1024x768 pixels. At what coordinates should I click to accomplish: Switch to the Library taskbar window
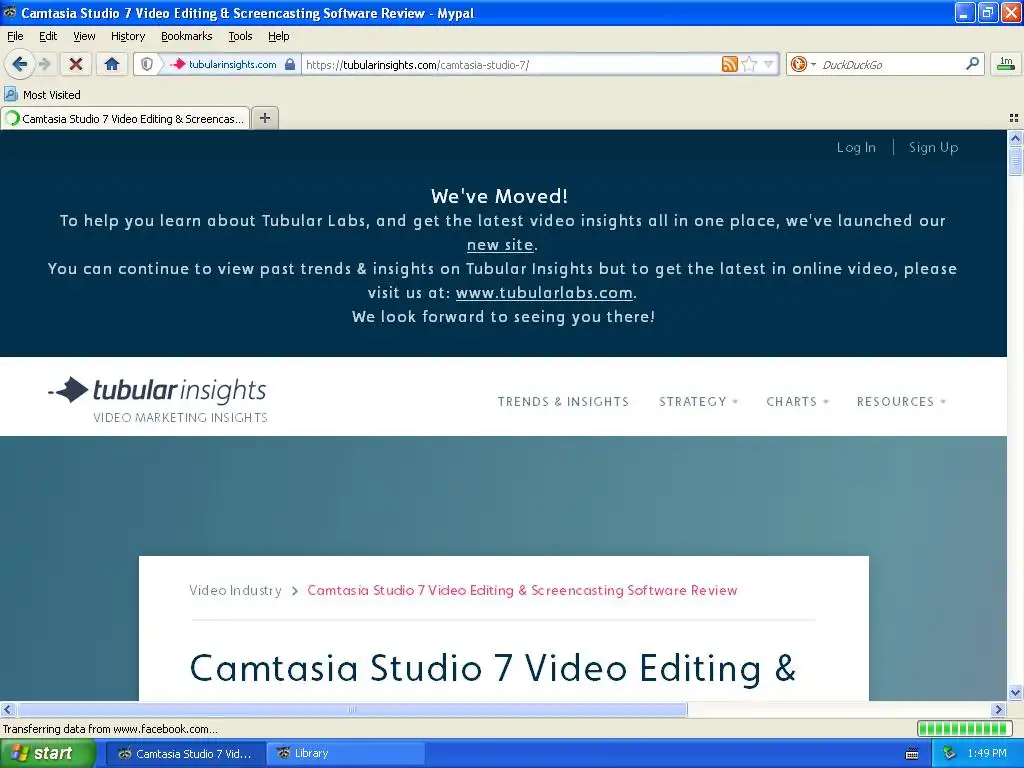coord(345,753)
